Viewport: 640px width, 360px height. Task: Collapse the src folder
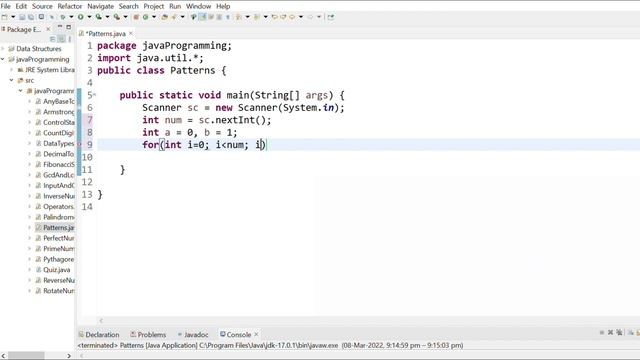[x=12, y=80]
